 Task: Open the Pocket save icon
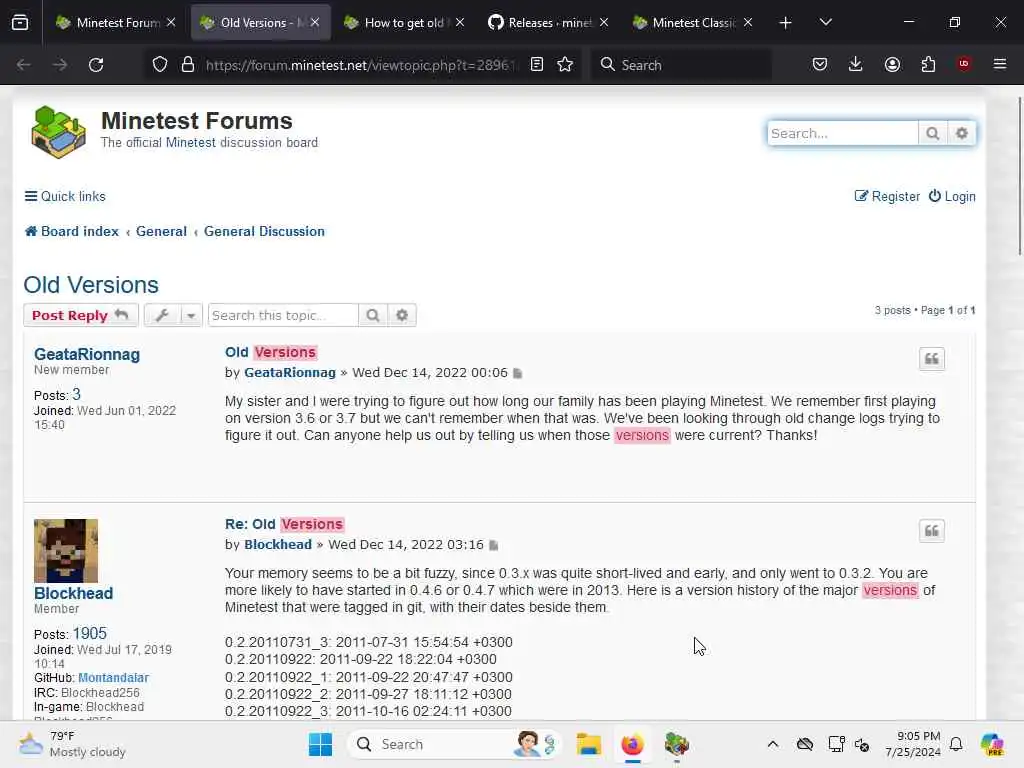pos(820,65)
